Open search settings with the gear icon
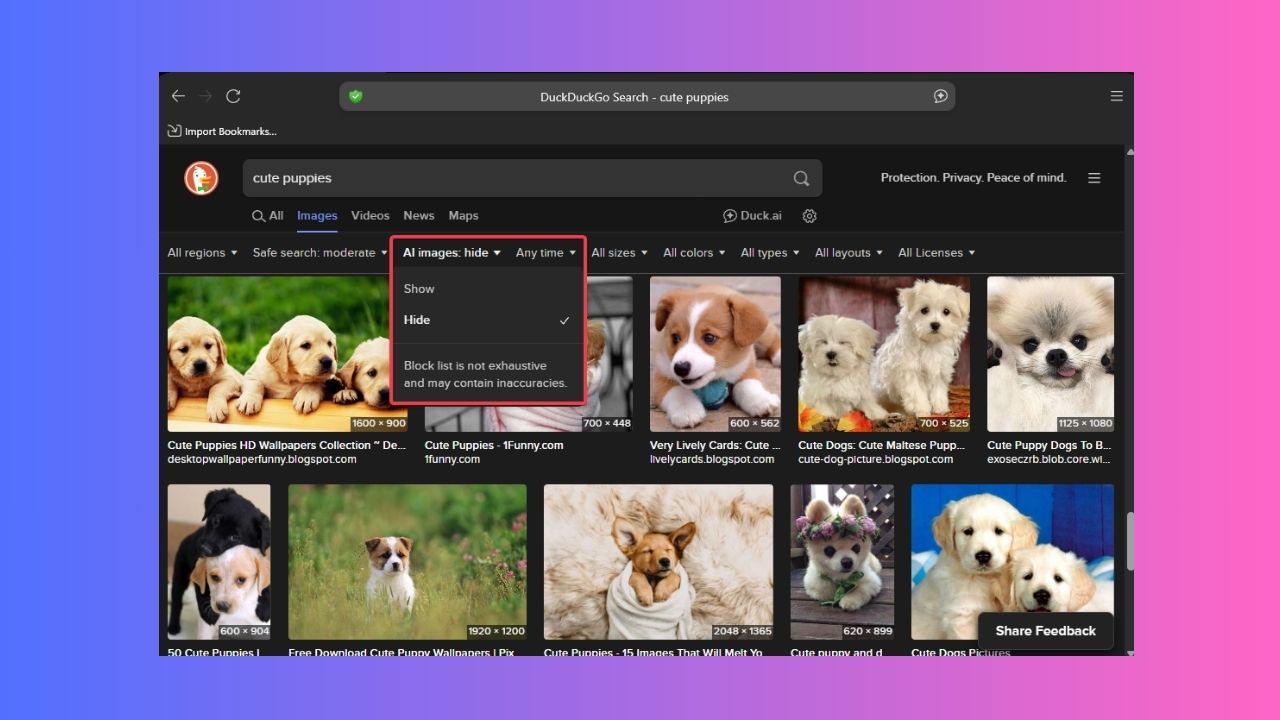Viewport: 1280px width, 720px height. click(x=809, y=215)
